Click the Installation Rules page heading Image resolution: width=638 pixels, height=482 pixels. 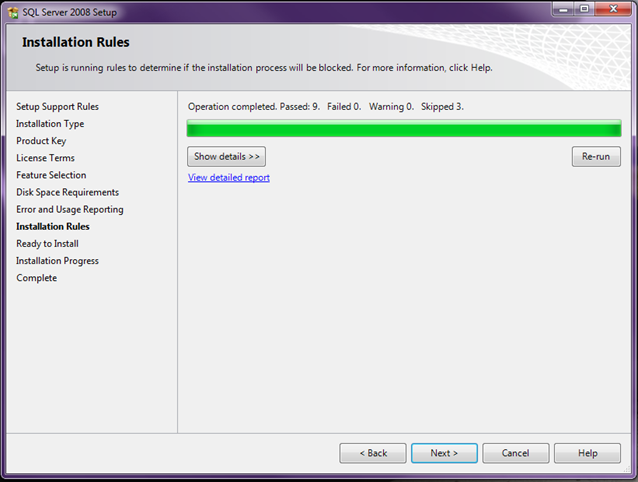click(76, 42)
